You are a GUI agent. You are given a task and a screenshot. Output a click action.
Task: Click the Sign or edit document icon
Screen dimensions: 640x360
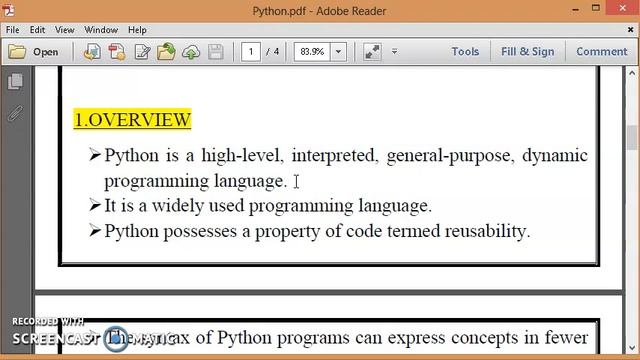click(142, 52)
